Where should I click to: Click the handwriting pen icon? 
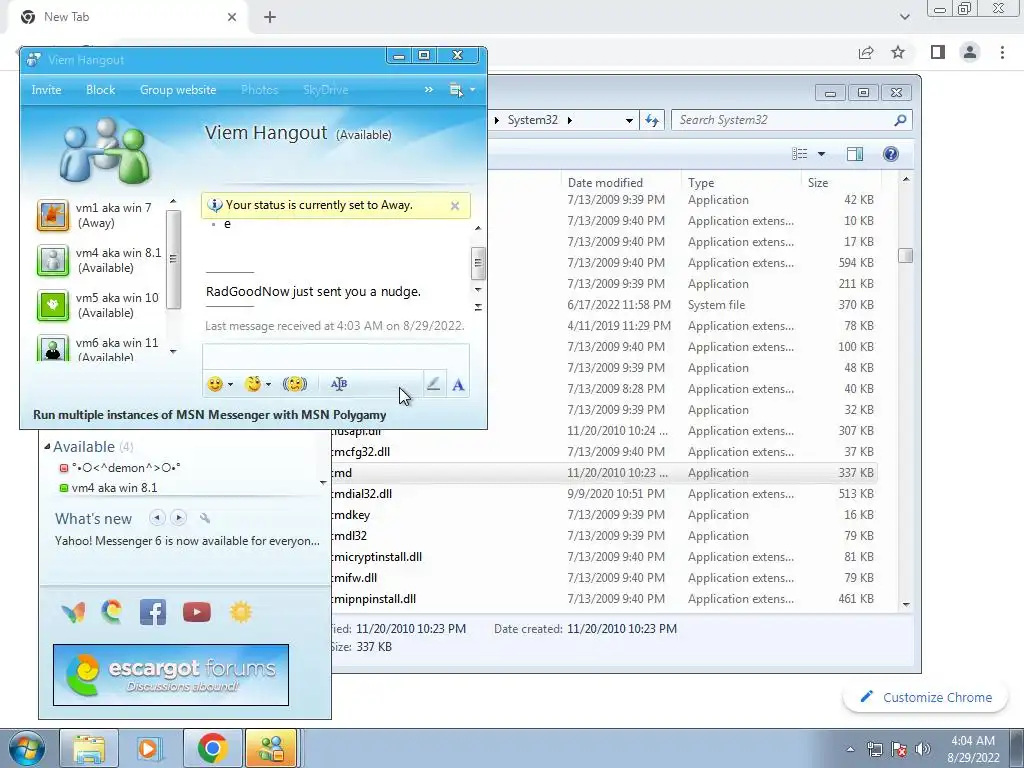[x=433, y=384]
